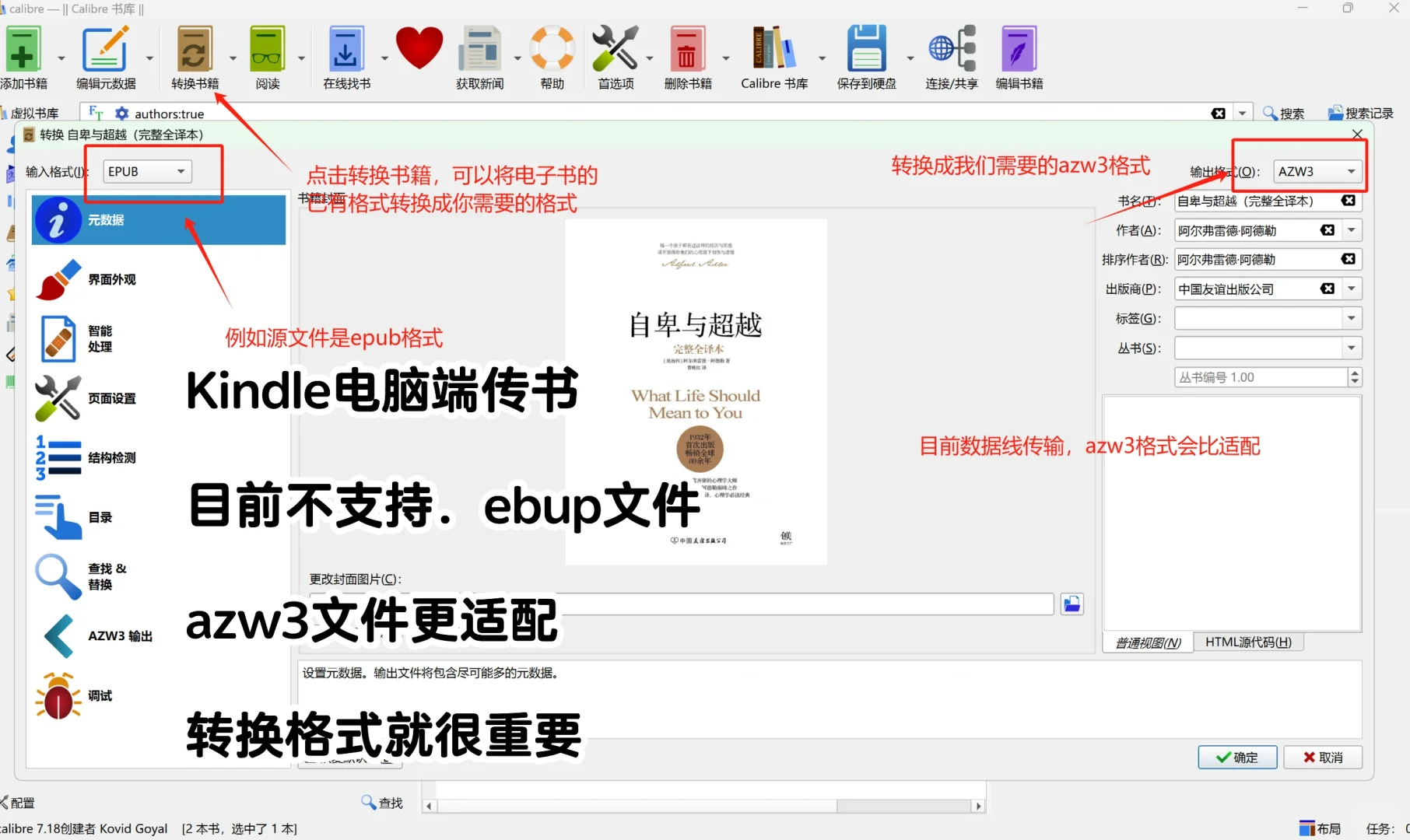Click the horizontal scrollbar right arrow
The height and width of the screenshot is (840, 1410).
(979, 807)
